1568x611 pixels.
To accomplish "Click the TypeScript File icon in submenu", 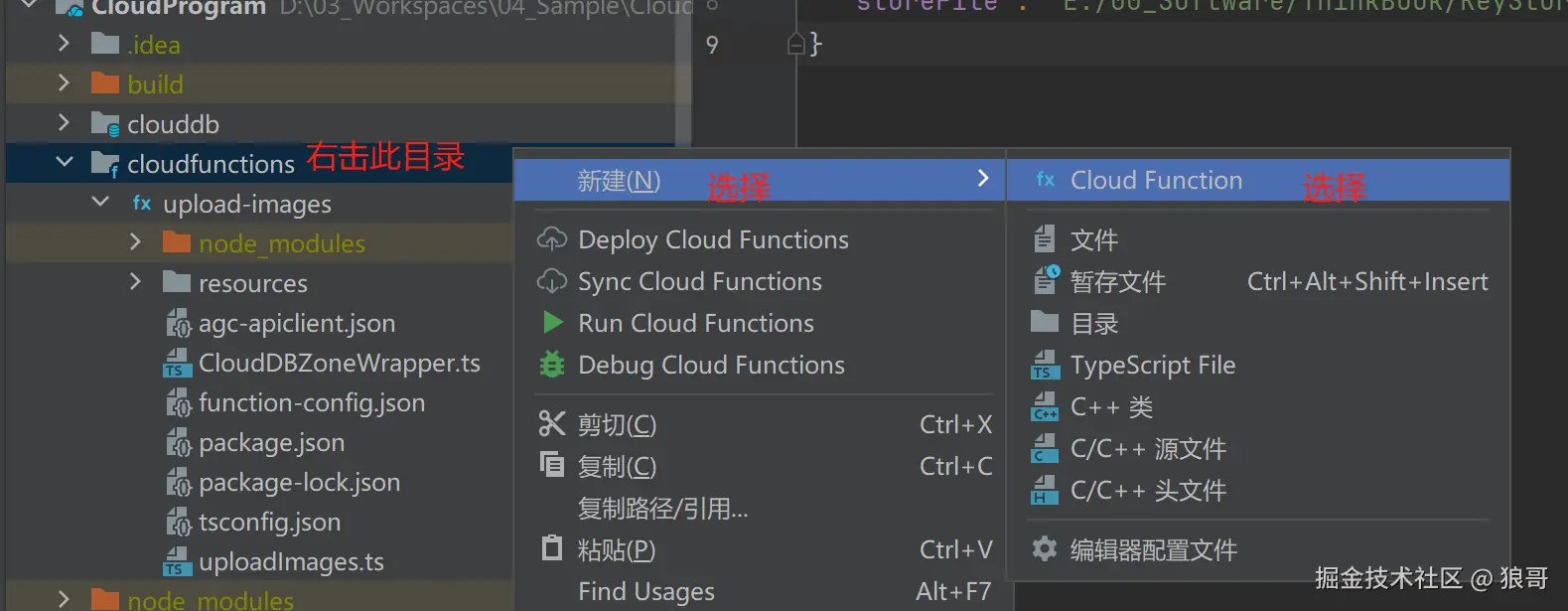I will click(x=1045, y=366).
